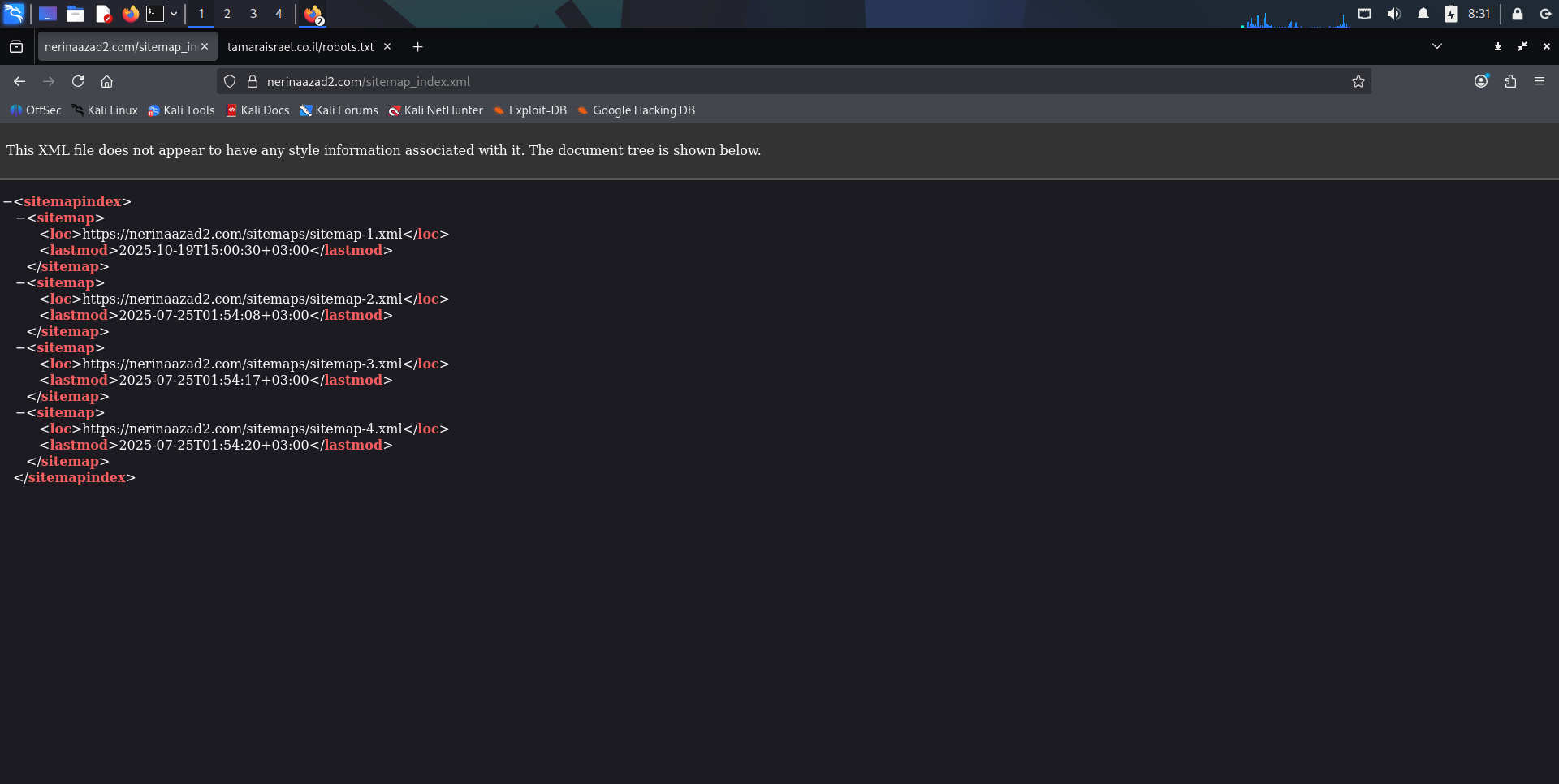Open the Exploit-DB bookmark

coord(529,110)
